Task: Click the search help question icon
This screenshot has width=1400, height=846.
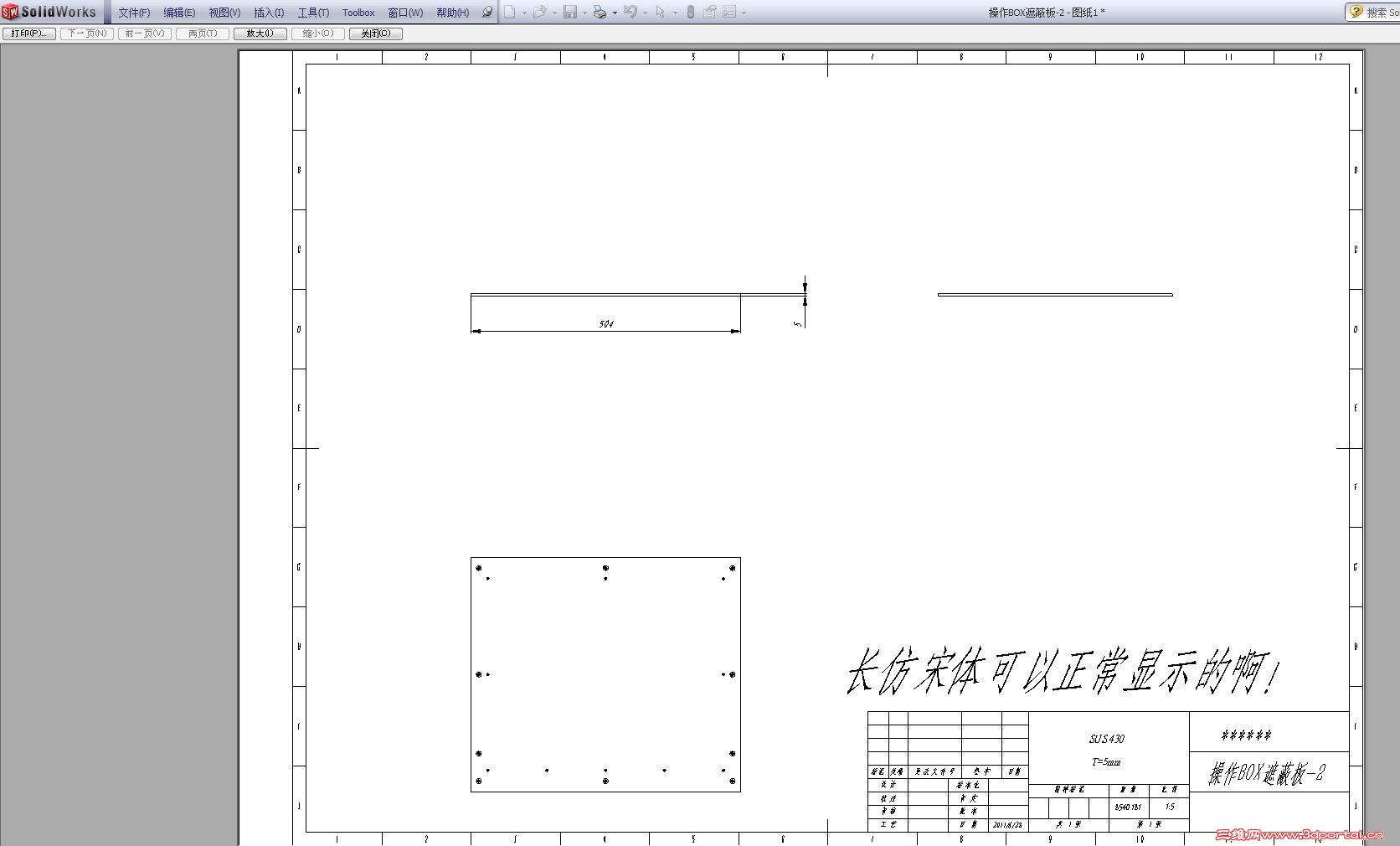Action: point(1356,12)
